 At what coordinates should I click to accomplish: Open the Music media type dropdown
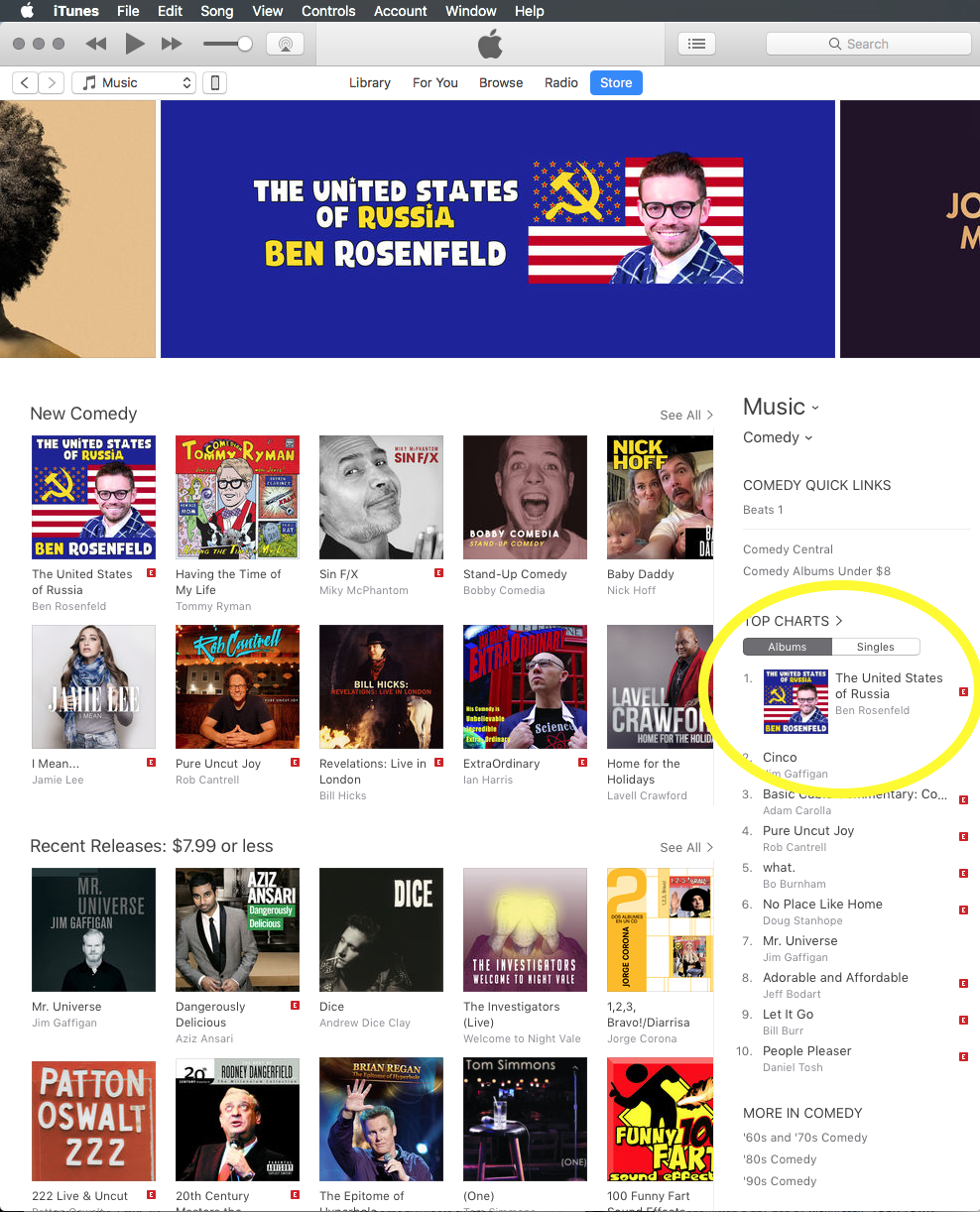[x=134, y=83]
